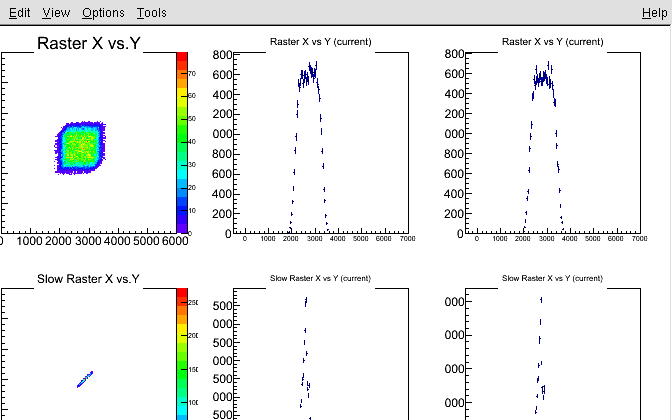Click middle 'Slow Raster X vs Y (current)' title
The width and height of the screenshot is (672, 420).
[x=320, y=278]
